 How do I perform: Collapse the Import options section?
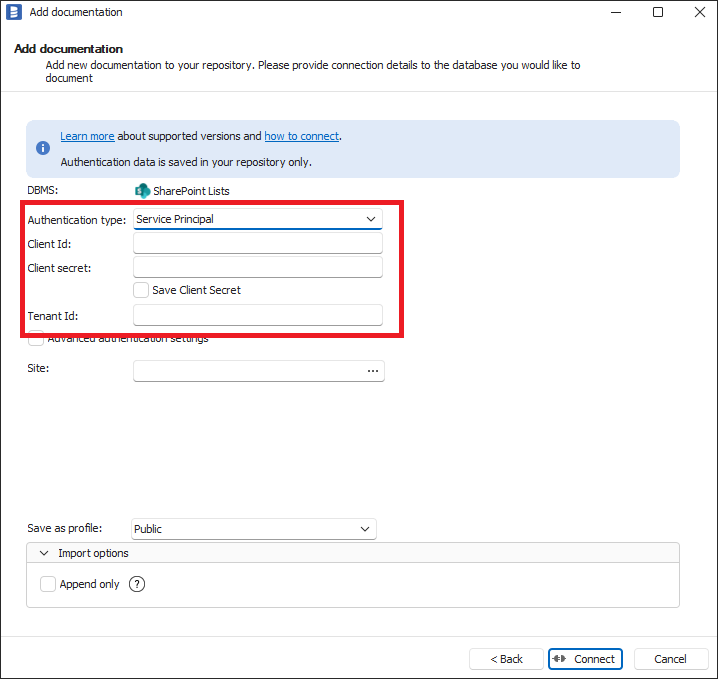tap(44, 553)
